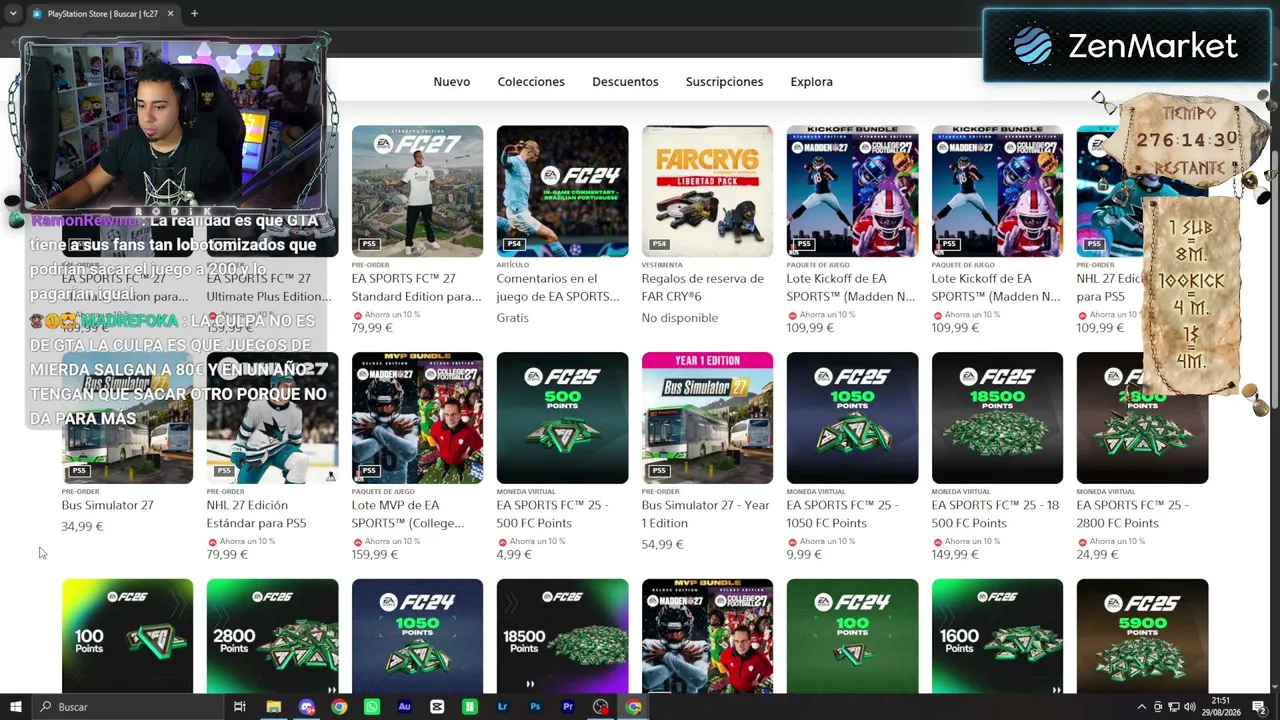Launch Adobe Audition from the taskbar
This screenshot has width=1280, height=720.
pyautogui.click(x=404, y=707)
